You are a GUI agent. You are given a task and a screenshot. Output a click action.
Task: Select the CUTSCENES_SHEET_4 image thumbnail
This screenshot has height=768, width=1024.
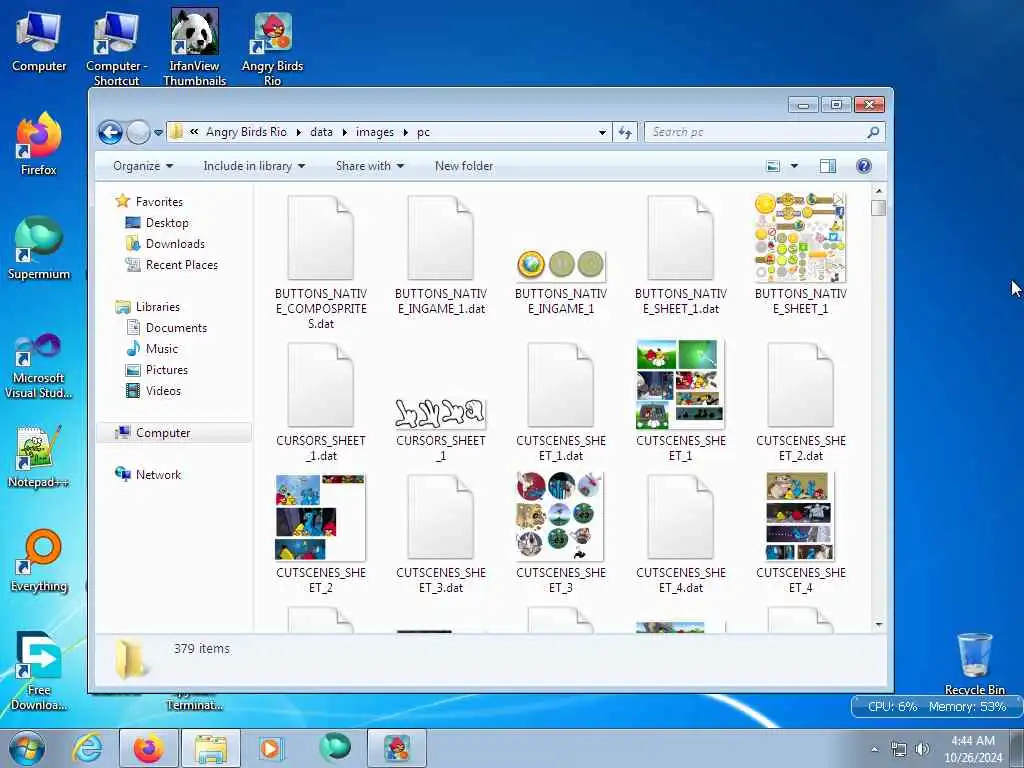(801, 534)
